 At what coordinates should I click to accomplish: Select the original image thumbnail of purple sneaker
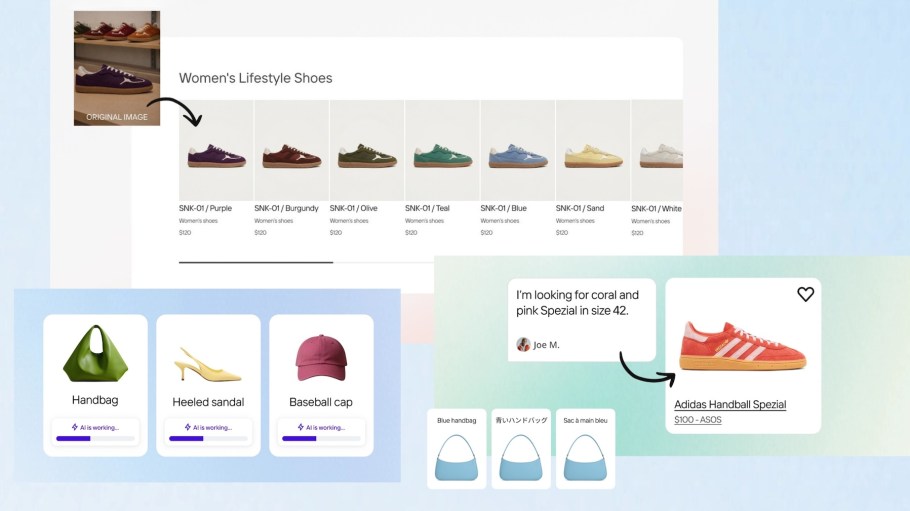coord(117,68)
